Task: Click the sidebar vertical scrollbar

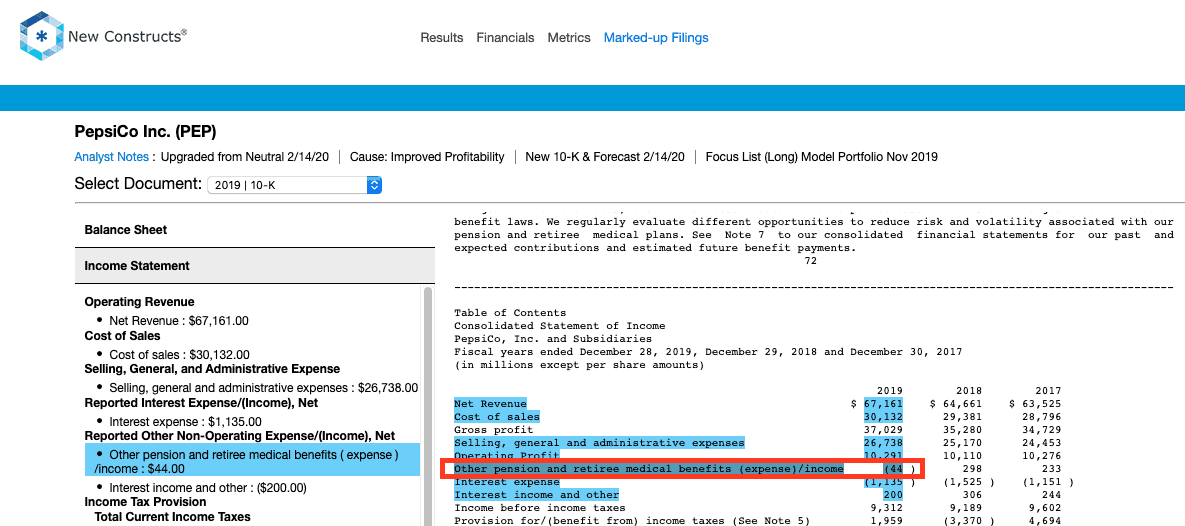Action: [x=428, y=405]
